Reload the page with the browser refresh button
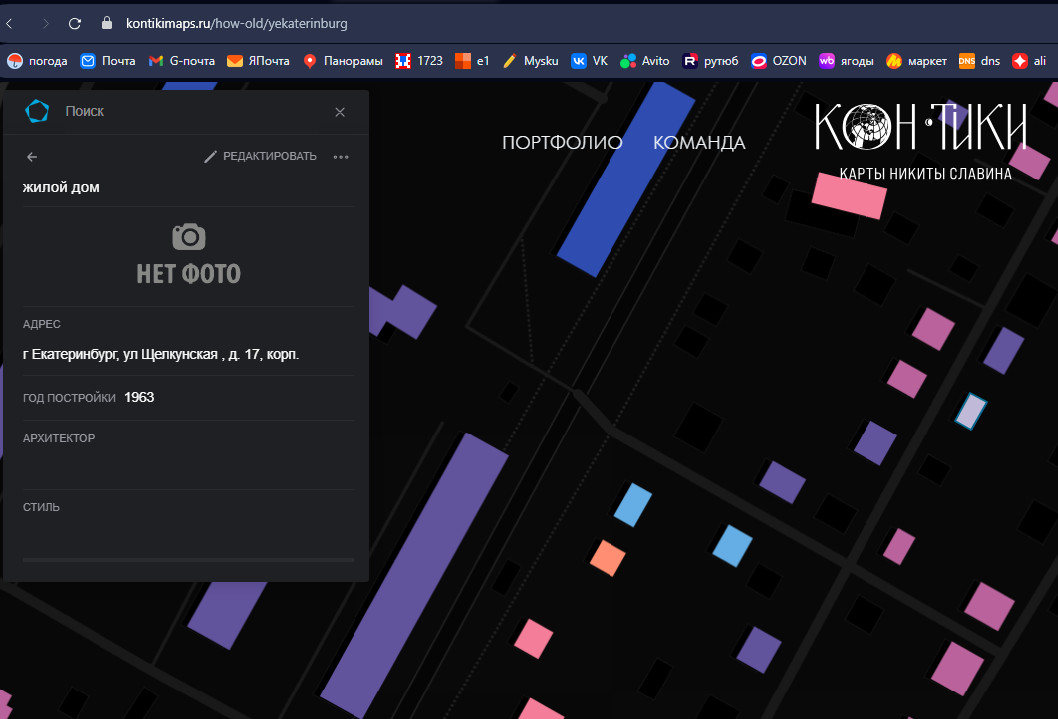 tap(75, 23)
